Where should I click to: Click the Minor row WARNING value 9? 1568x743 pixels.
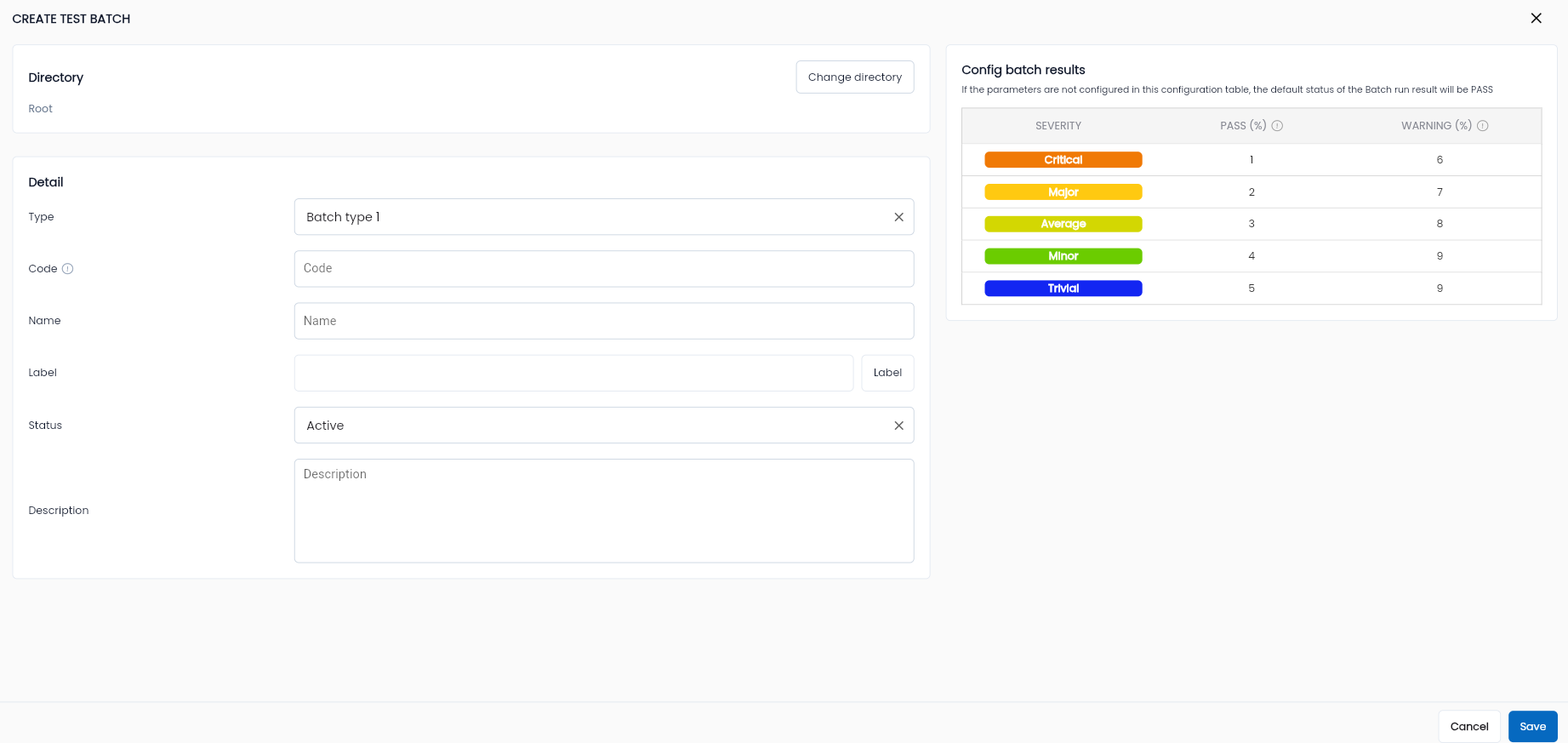(x=1440, y=256)
